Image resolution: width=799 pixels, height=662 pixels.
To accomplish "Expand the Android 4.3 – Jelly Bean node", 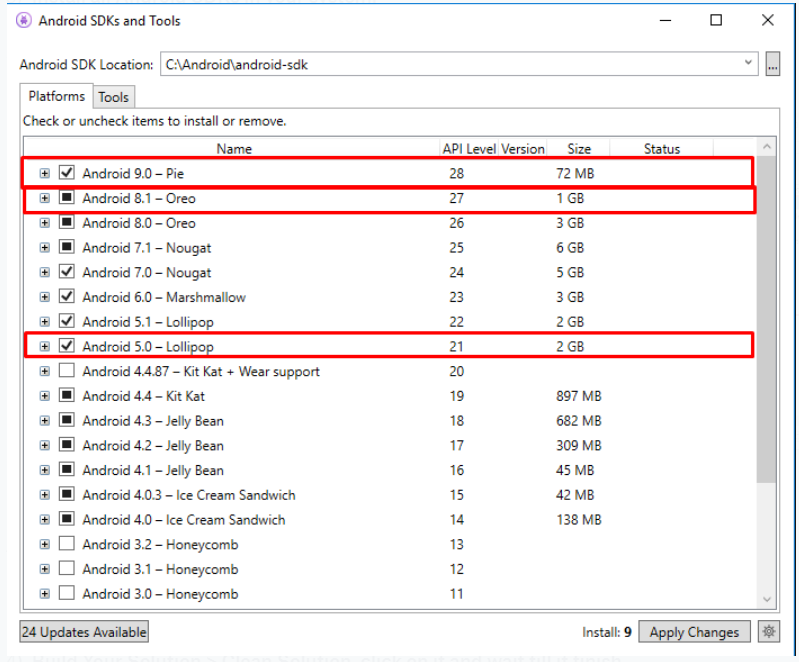I will click(x=45, y=420).
